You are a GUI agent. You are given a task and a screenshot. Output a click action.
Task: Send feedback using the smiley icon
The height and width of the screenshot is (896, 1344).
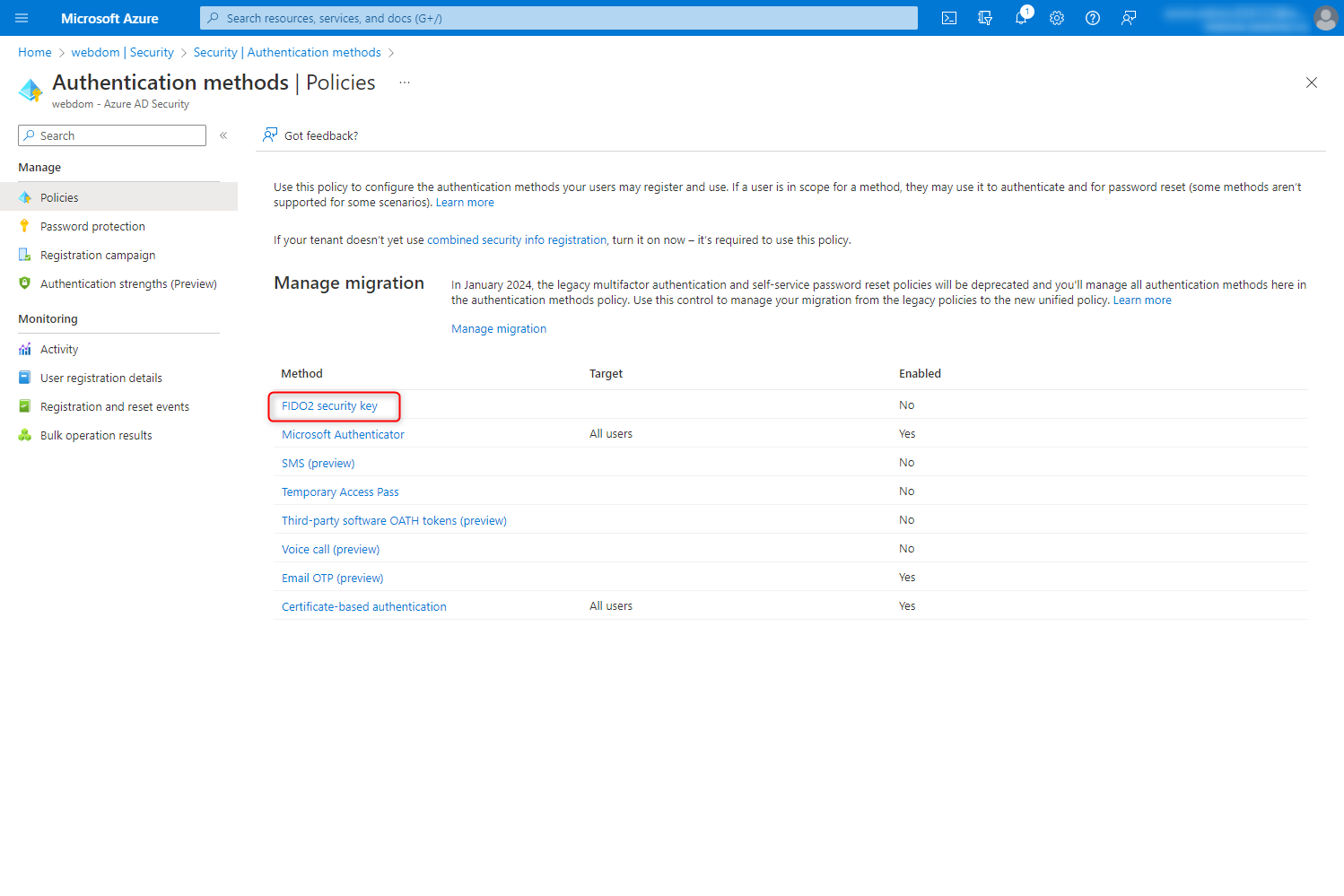tap(1128, 18)
